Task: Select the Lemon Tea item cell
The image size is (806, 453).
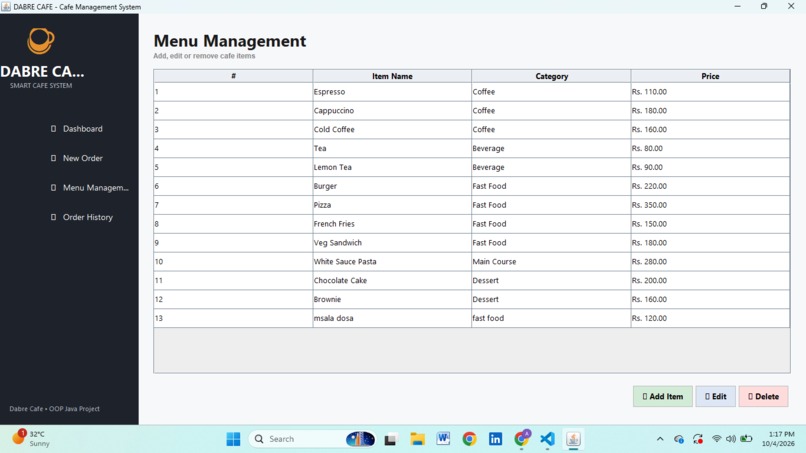Action: click(392, 167)
